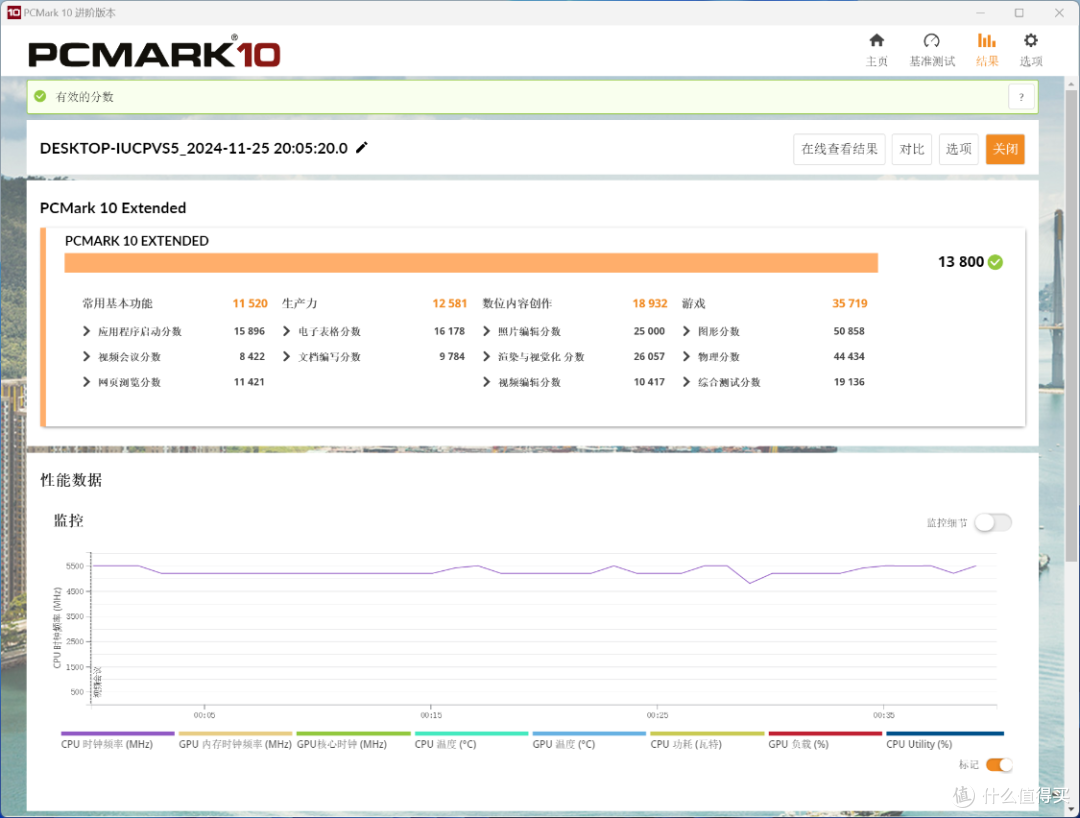Select the results bar chart icon 结果
The height and width of the screenshot is (818, 1080).
click(986, 41)
